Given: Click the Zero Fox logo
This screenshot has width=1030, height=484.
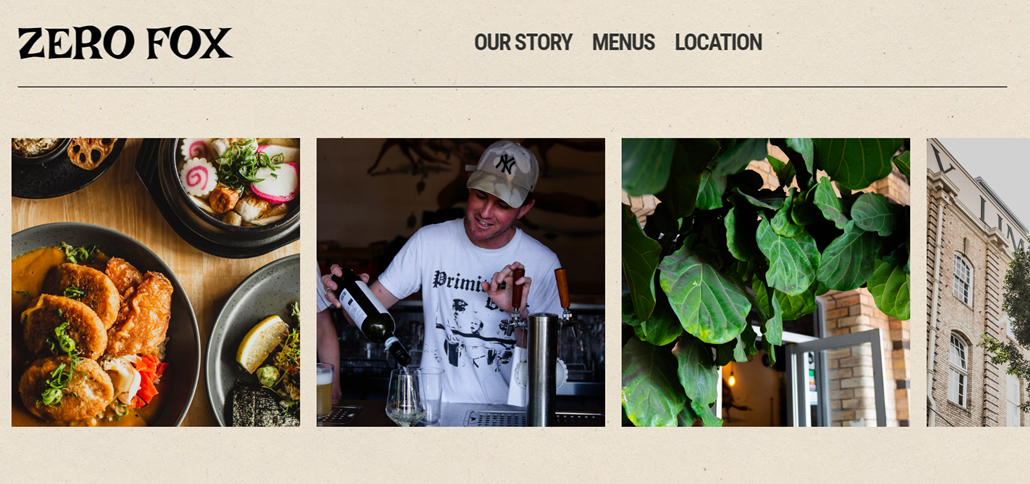Looking at the screenshot, I should (x=125, y=43).
